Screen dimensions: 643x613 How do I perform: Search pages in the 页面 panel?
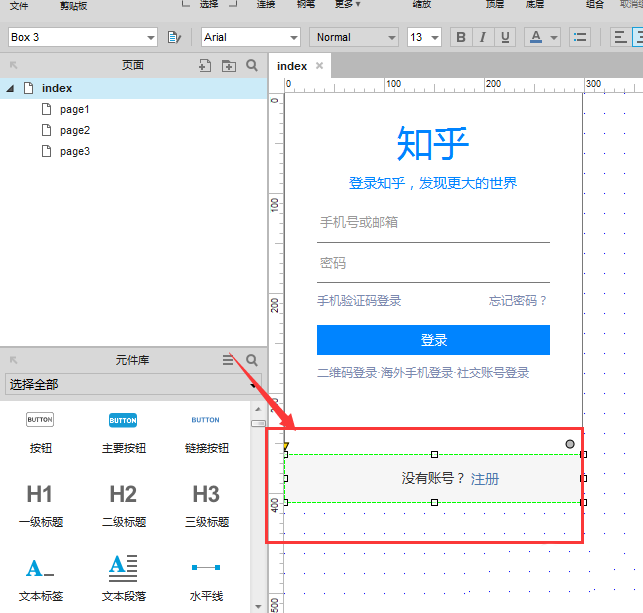tap(252, 65)
